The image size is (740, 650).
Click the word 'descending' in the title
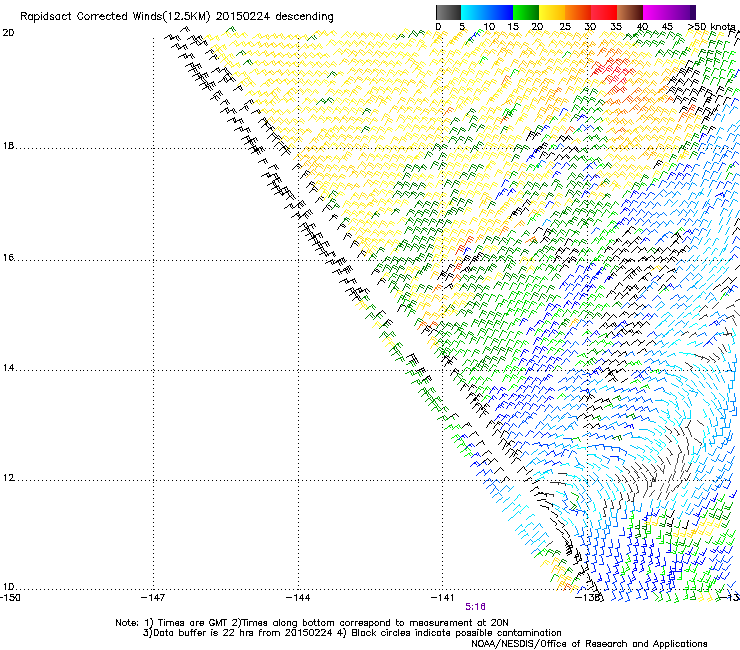pyautogui.click(x=304, y=17)
